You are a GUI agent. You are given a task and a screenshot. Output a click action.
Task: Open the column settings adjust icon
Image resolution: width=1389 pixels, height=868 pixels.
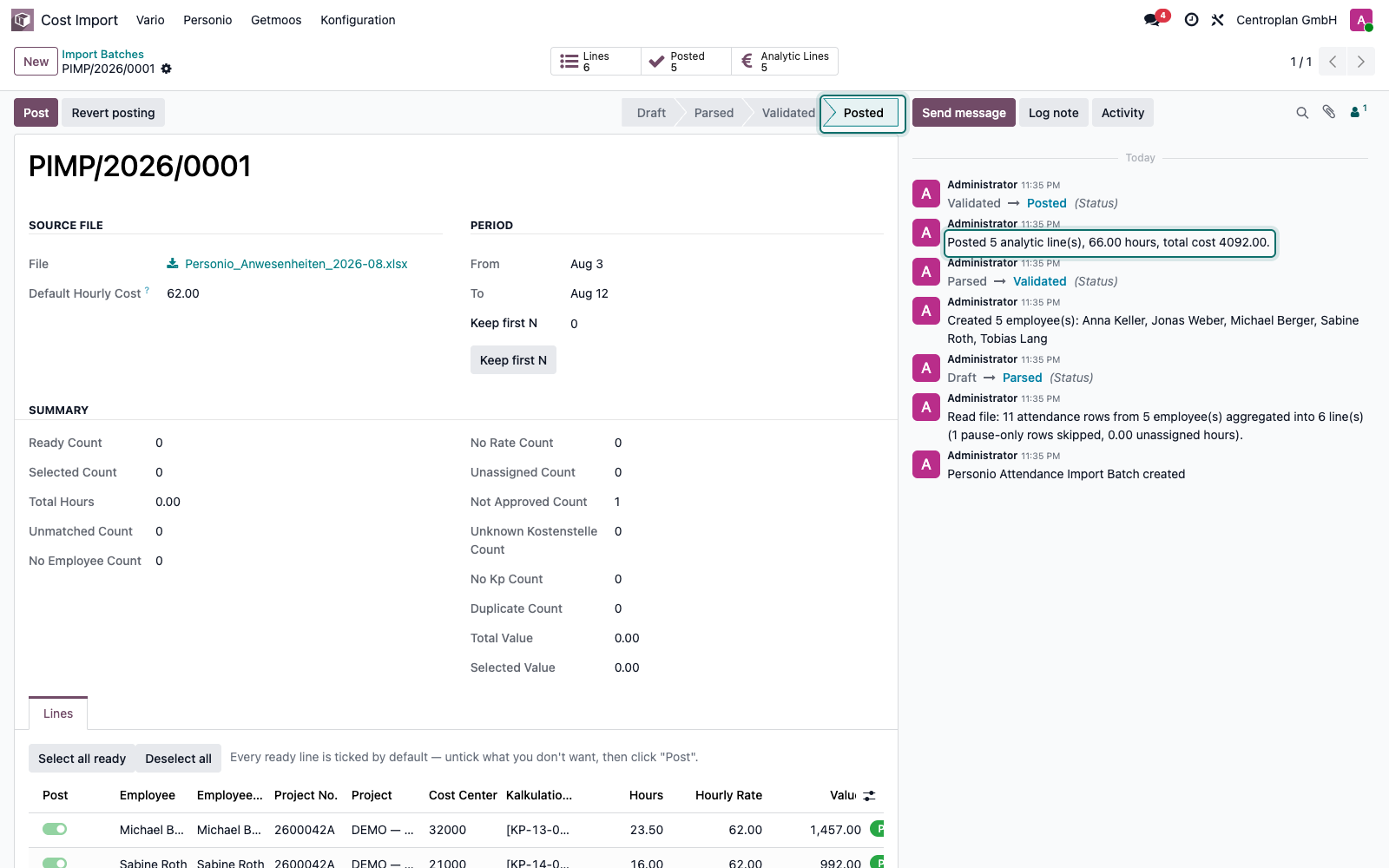point(869,795)
